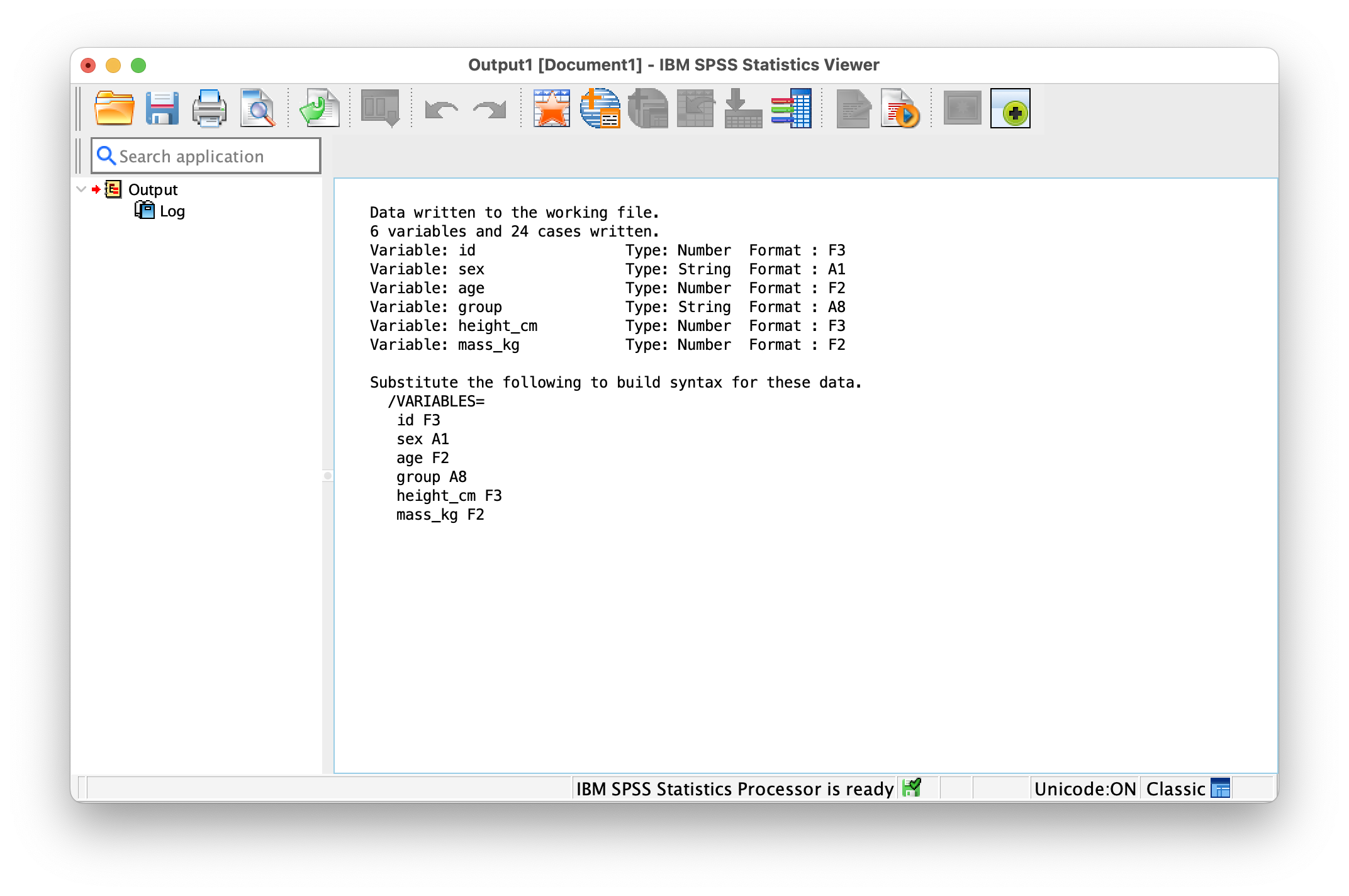The height and width of the screenshot is (896, 1349).
Task: Click the Print icon
Action: click(x=209, y=108)
